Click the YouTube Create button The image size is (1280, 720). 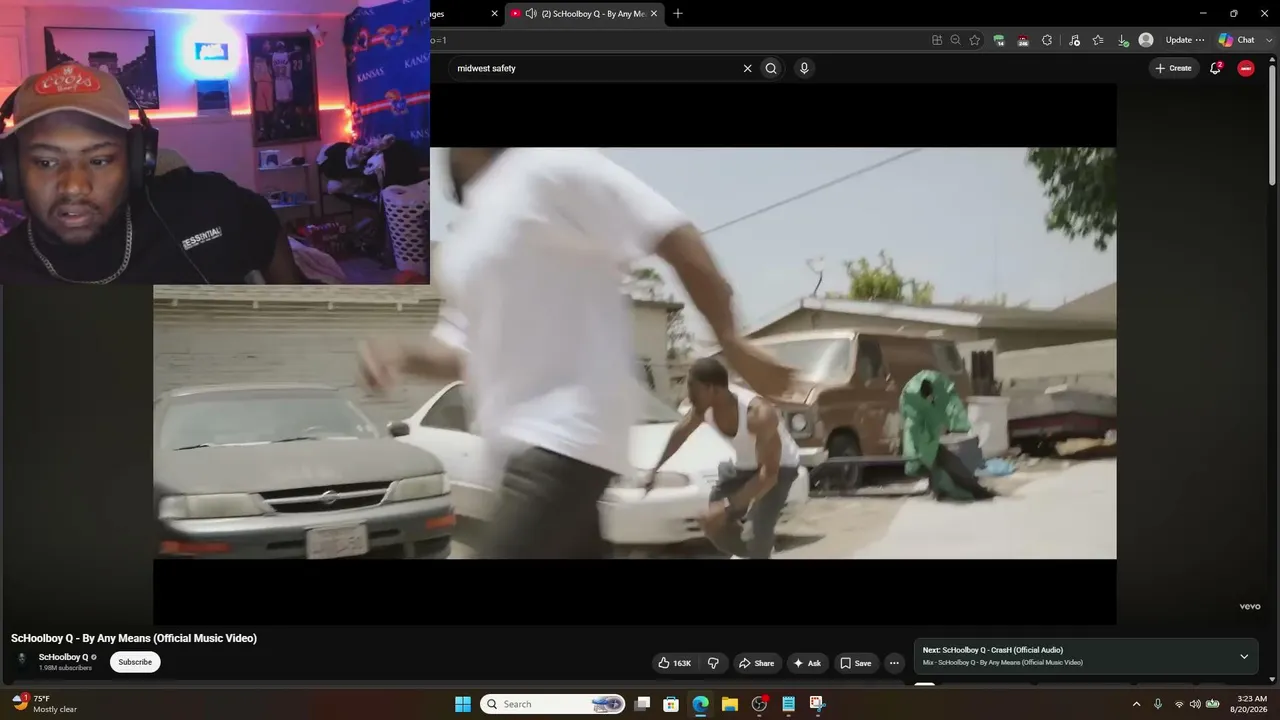[1173, 68]
